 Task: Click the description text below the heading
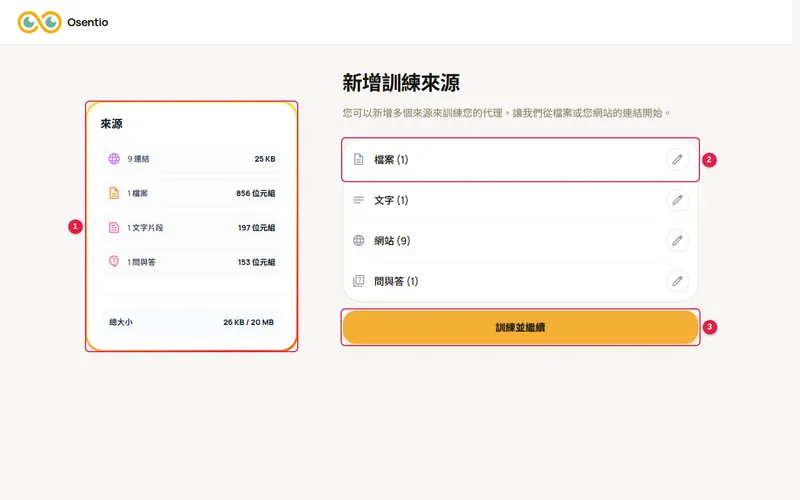(506, 113)
